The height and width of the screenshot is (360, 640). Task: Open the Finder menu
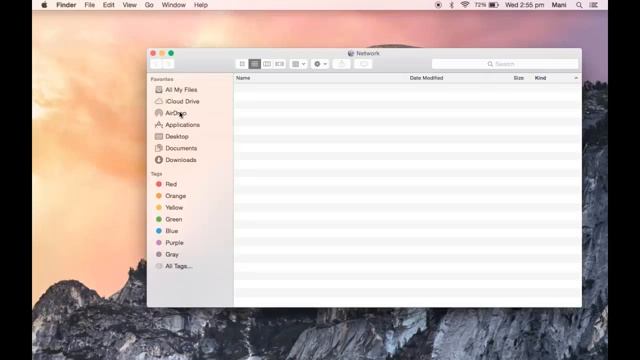(66, 5)
